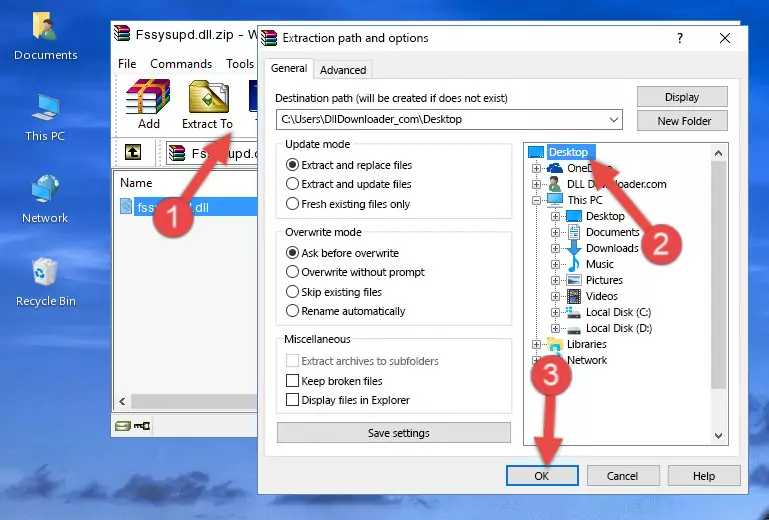769x520 pixels.
Task: Expand the Documents tree node
Action: (x=555, y=233)
